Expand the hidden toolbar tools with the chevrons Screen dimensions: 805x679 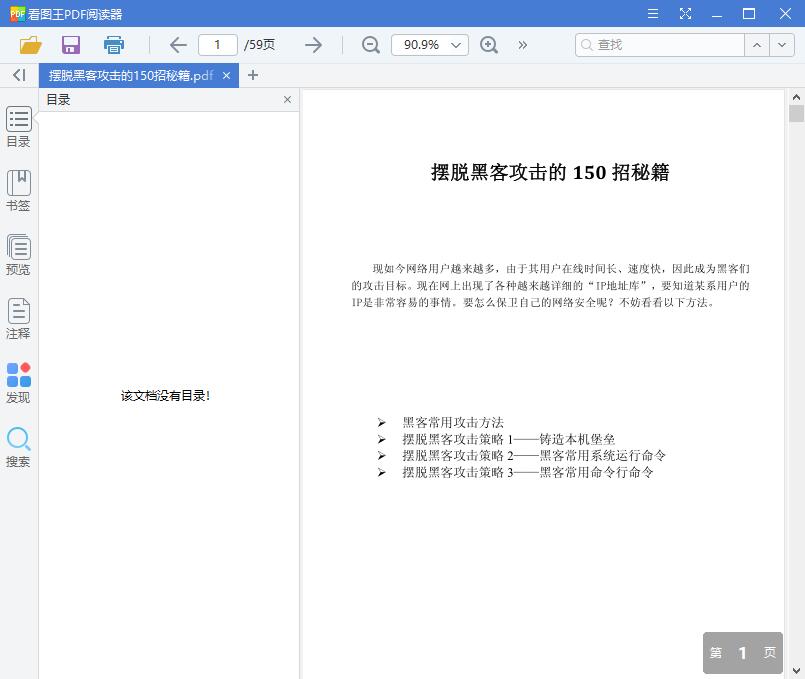(522, 45)
